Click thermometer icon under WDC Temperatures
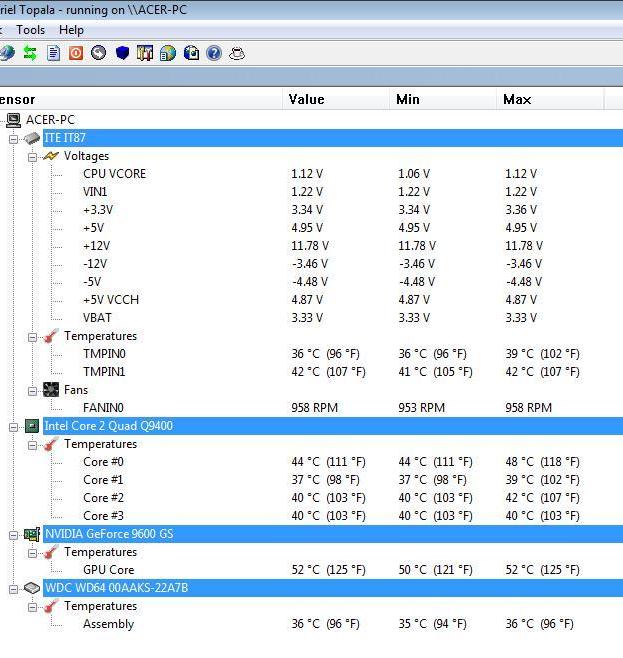 pyautogui.click(x=51, y=606)
